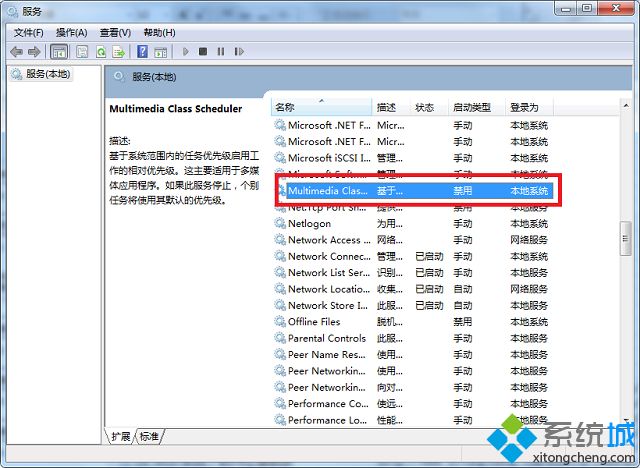The image size is (640, 468).
Task: Click the vertical scrollbar thumb
Action: pyautogui.click(x=625, y=239)
